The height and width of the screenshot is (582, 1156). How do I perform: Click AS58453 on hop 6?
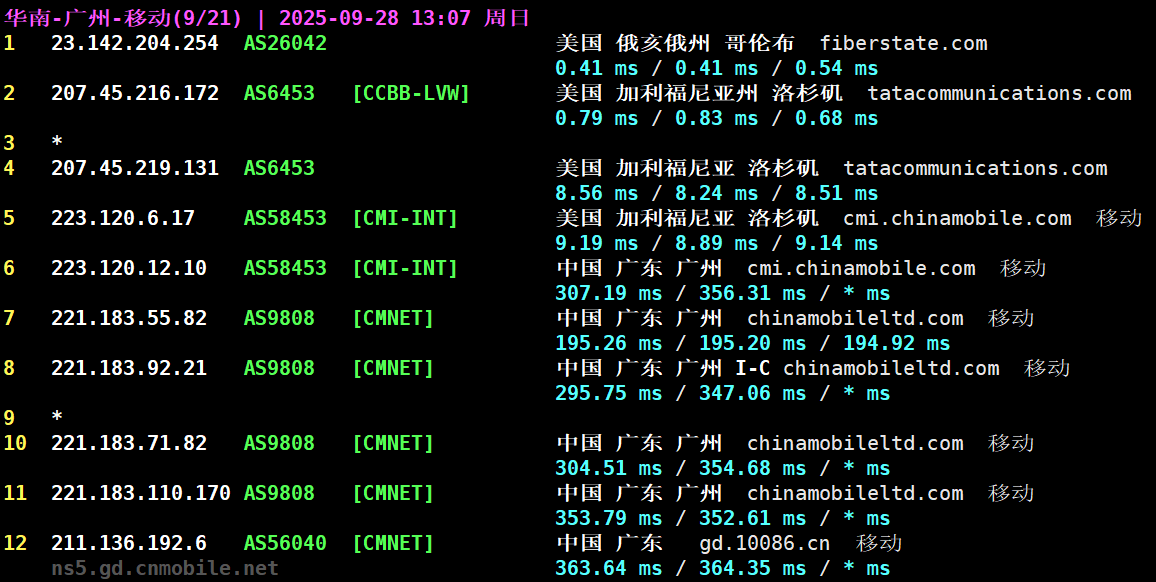pyautogui.click(x=285, y=267)
